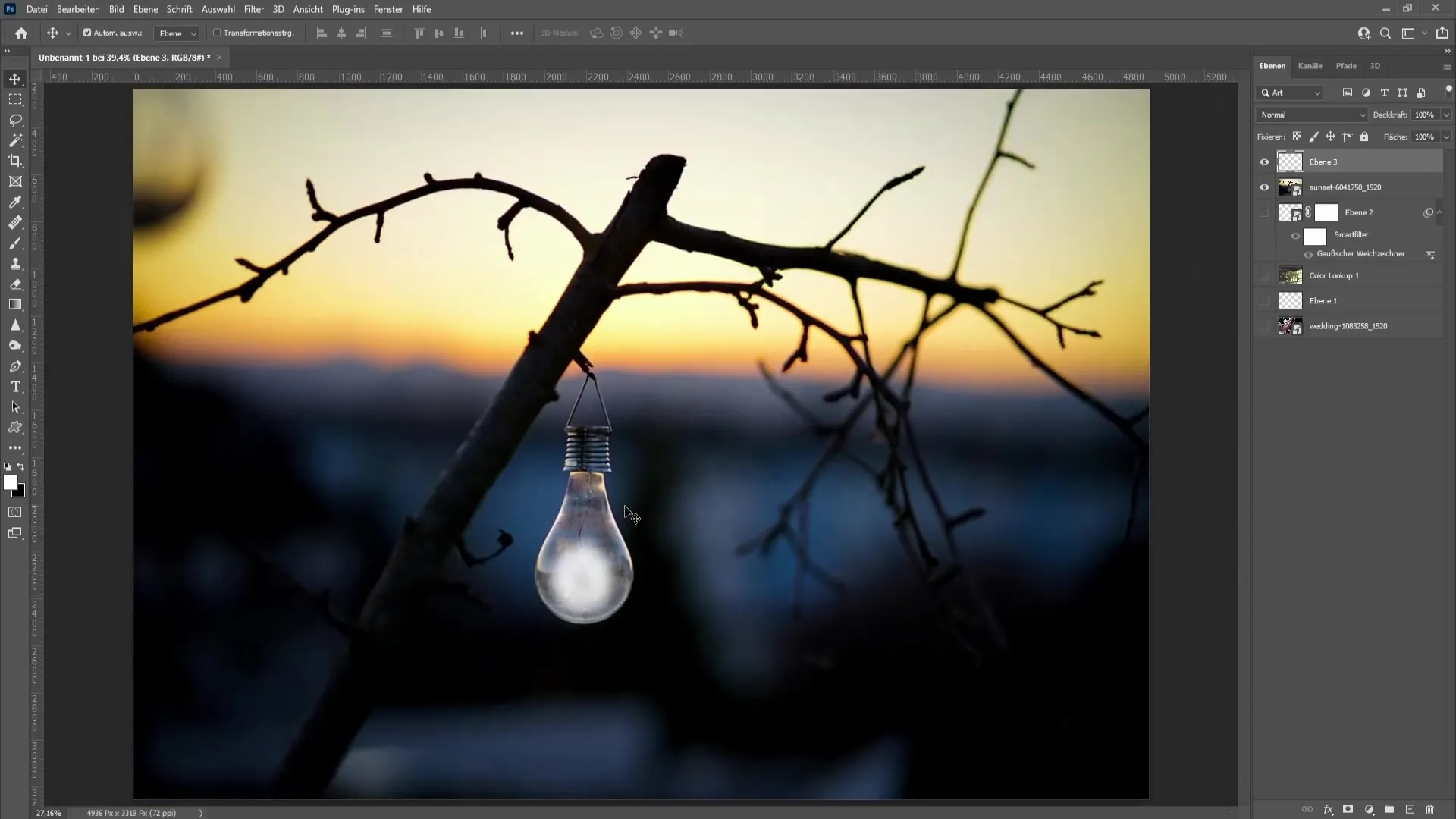The image size is (1456, 819).
Task: Toggle visibility of sunset-6041750_1920 layer
Action: (1265, 187)
